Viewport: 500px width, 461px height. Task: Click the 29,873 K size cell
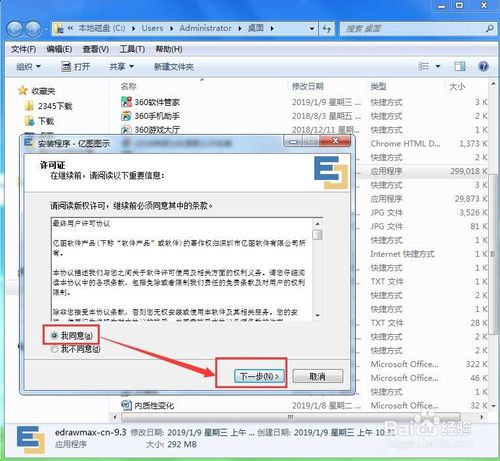coord(471,199)
